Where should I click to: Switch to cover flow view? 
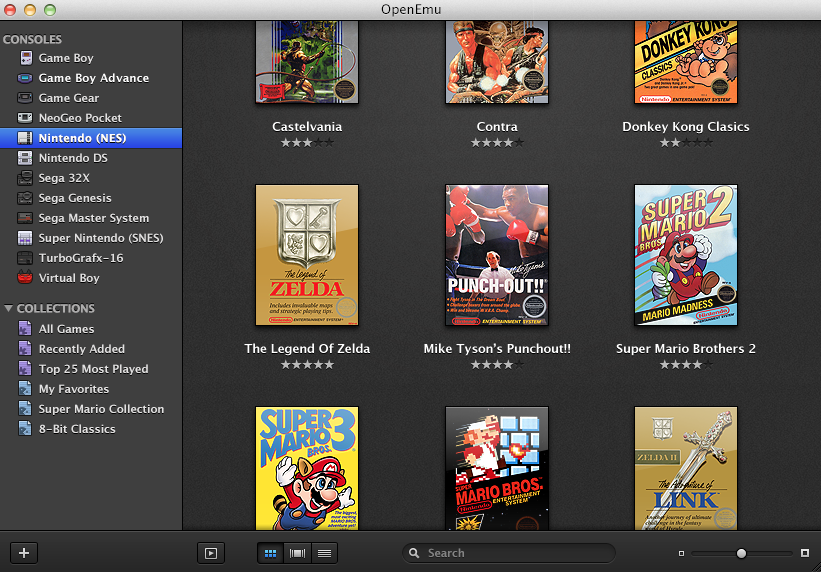pos(297,553)
